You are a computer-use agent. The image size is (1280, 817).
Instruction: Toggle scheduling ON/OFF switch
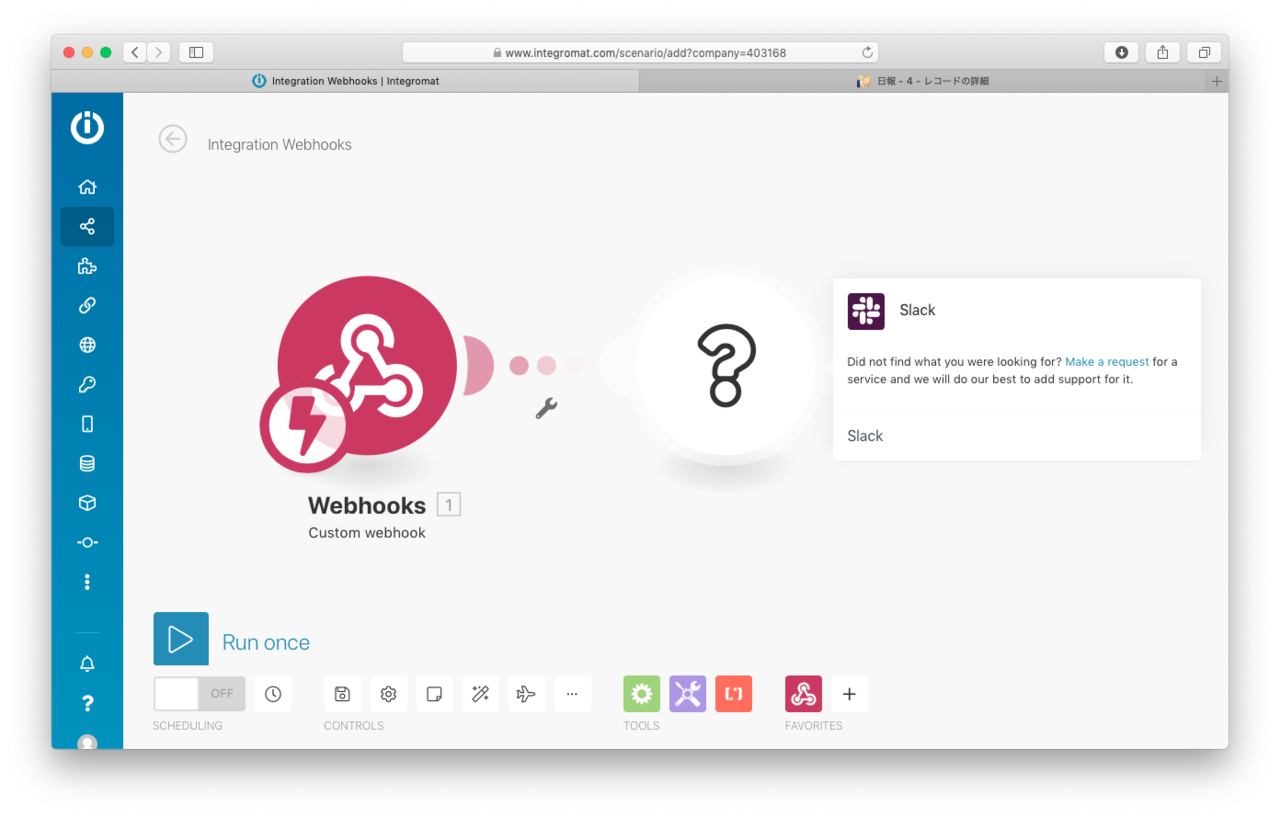(x=199, y=694)
